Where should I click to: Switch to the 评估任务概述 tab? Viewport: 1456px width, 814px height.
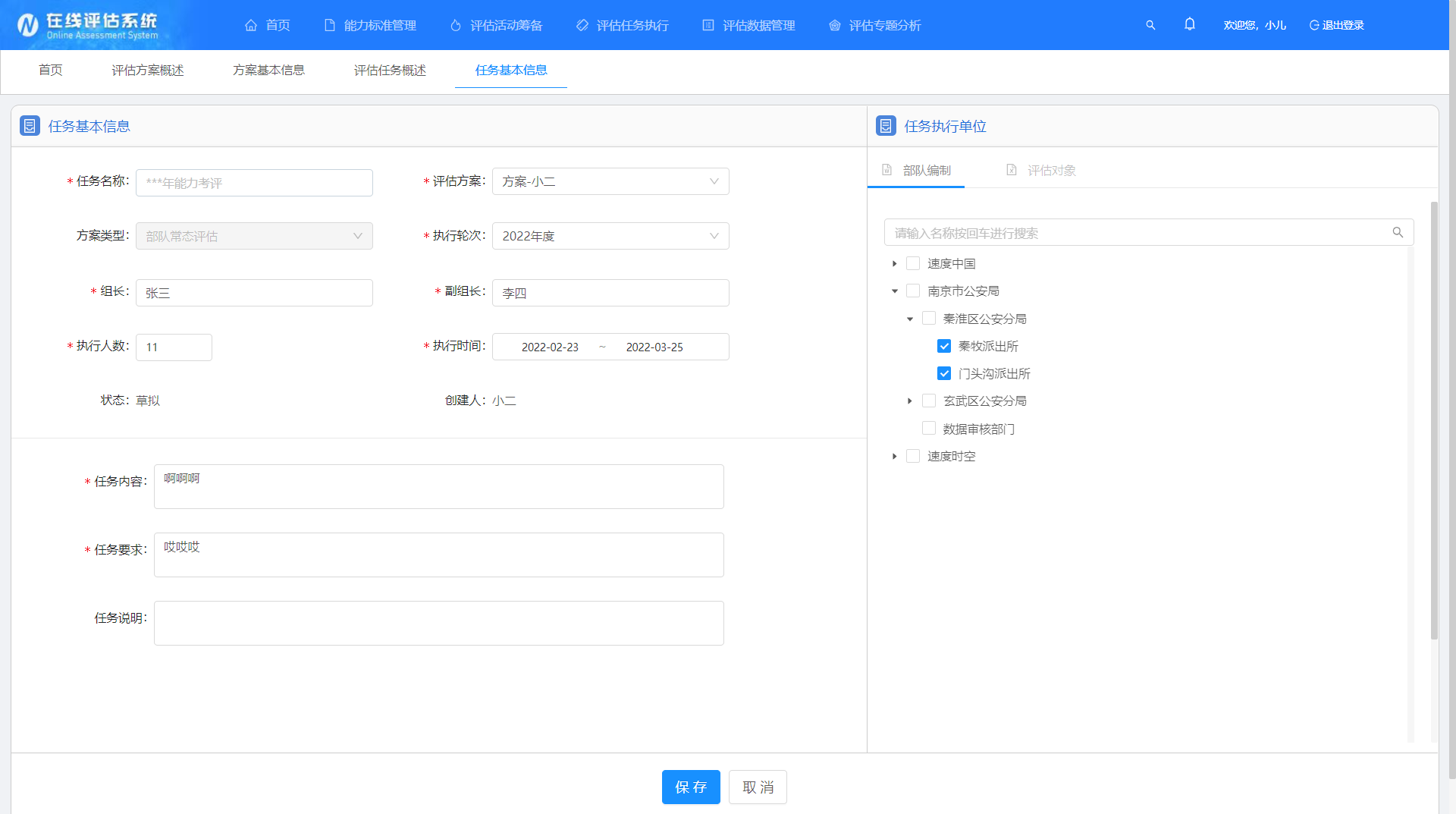(391, 70)
